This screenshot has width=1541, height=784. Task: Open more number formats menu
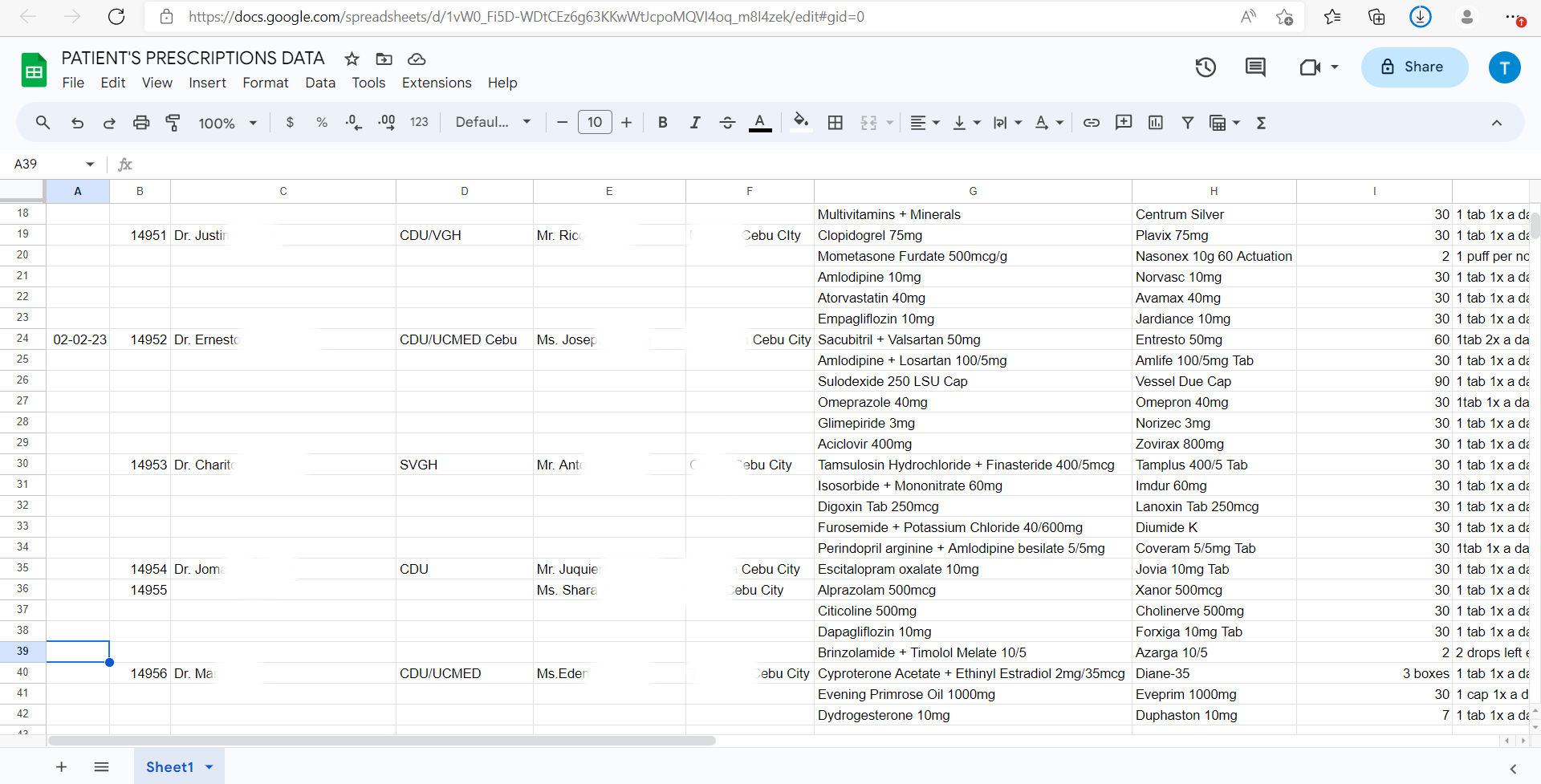(x=419, y=123)
